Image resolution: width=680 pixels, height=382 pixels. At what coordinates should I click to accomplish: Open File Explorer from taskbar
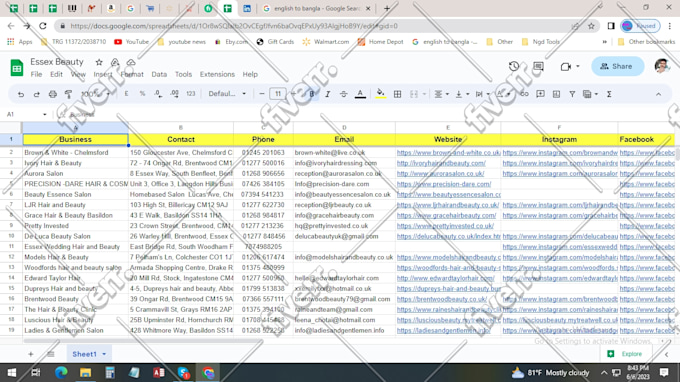[x=85, y=372]
